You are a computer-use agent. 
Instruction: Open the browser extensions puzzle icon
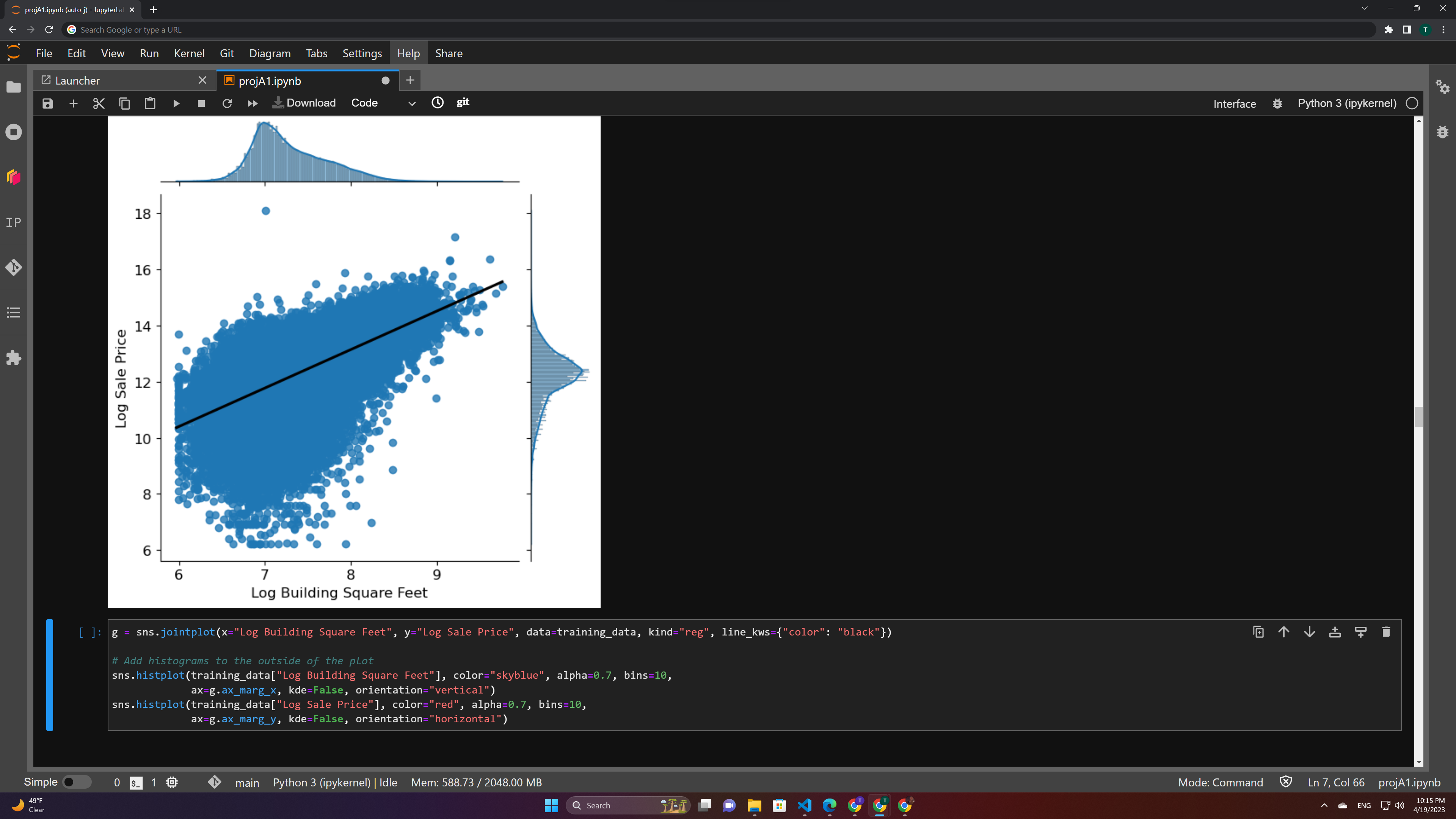coord(1389,30)
